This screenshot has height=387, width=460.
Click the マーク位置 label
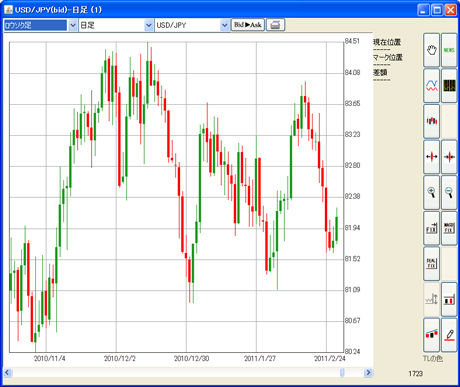click(x=388, y=57)
